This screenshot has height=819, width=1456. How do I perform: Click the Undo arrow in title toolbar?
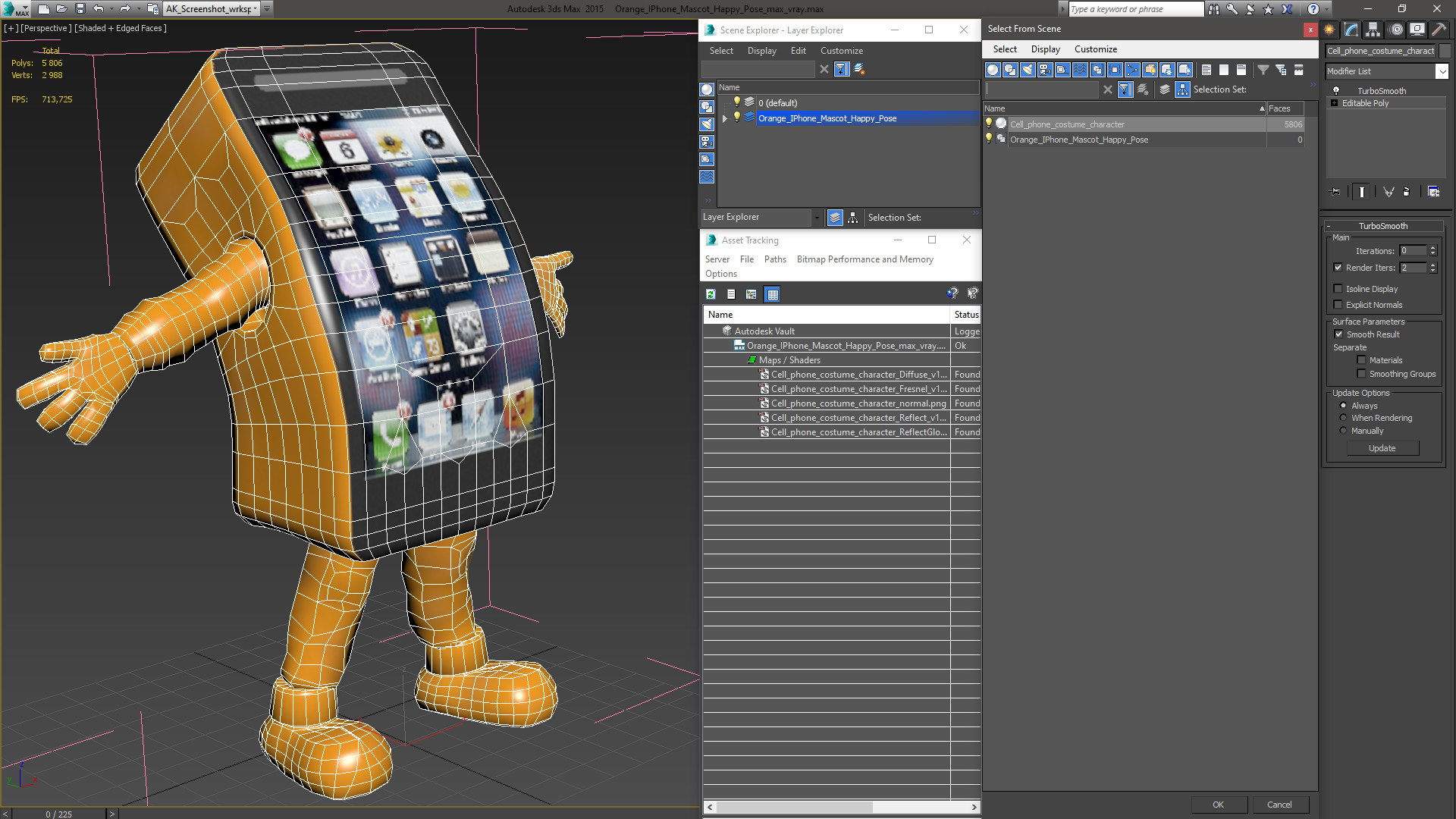98,9
